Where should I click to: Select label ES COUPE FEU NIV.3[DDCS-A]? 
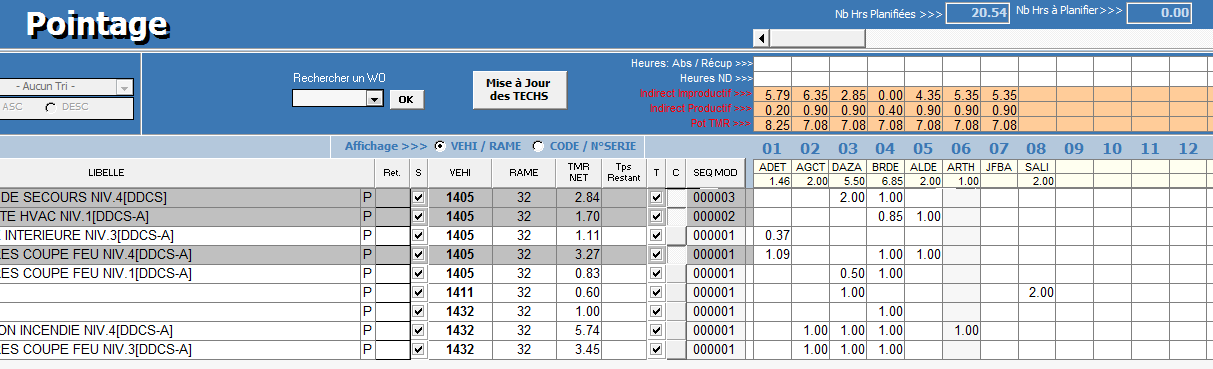pyautogui.click(x=95, y=350)
